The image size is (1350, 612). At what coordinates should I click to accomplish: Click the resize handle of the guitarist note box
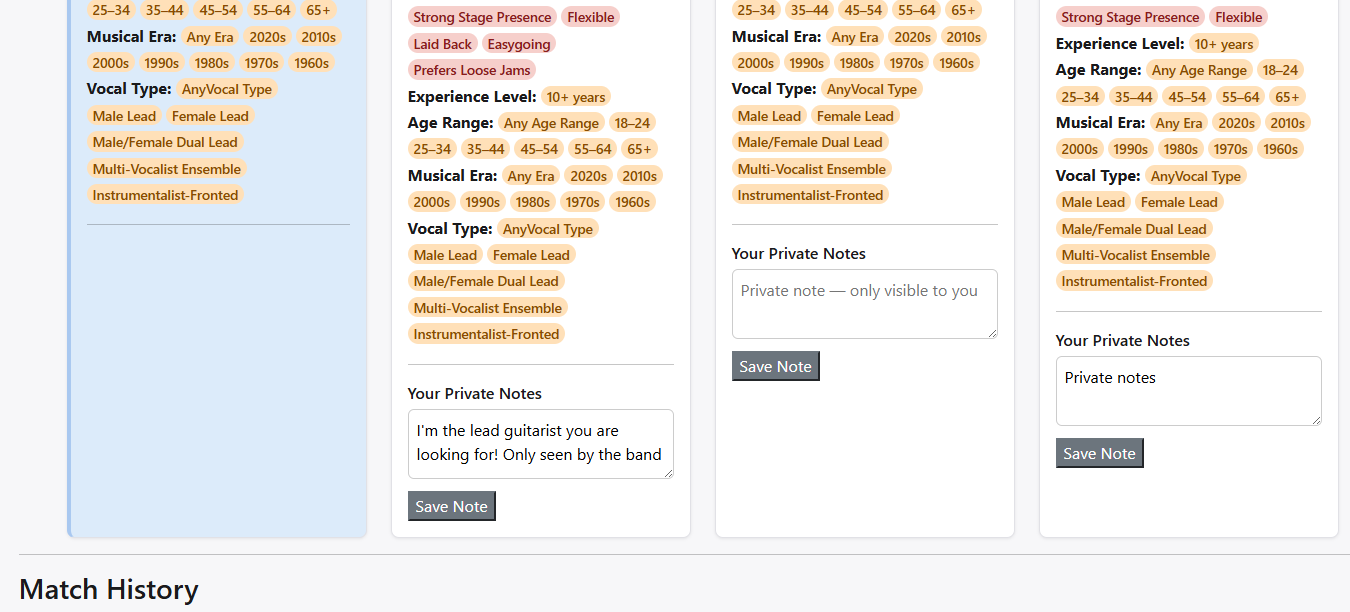click(667, 472)
